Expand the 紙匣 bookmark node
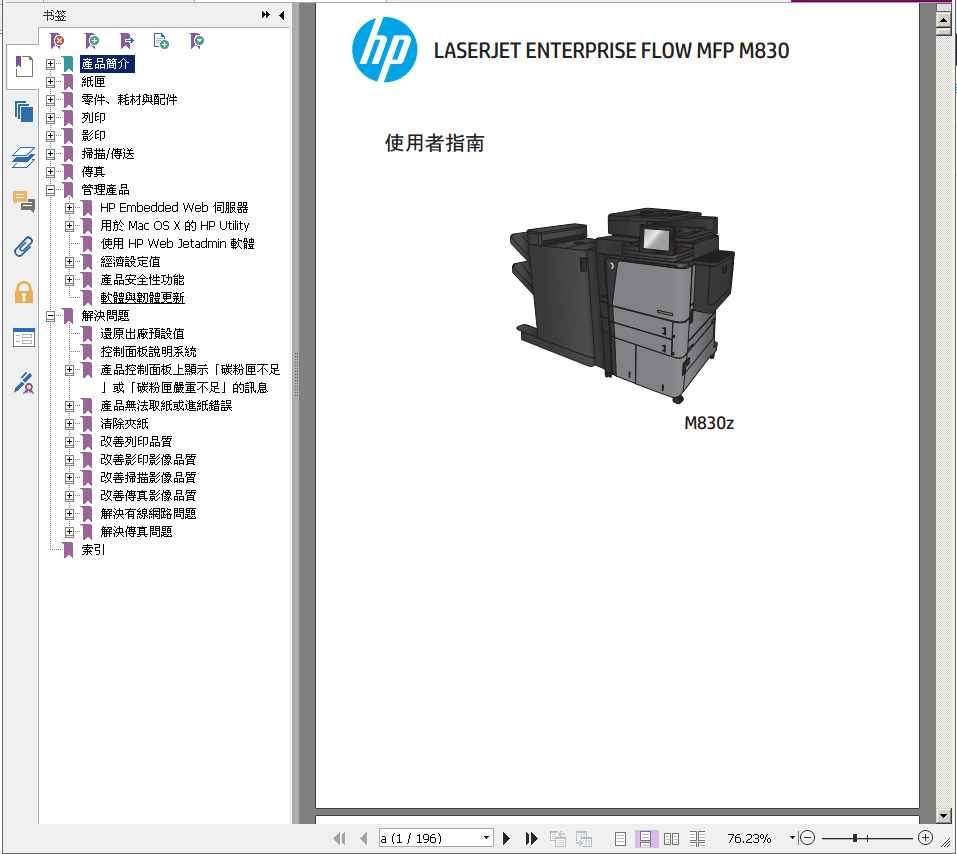 (51, 81)
